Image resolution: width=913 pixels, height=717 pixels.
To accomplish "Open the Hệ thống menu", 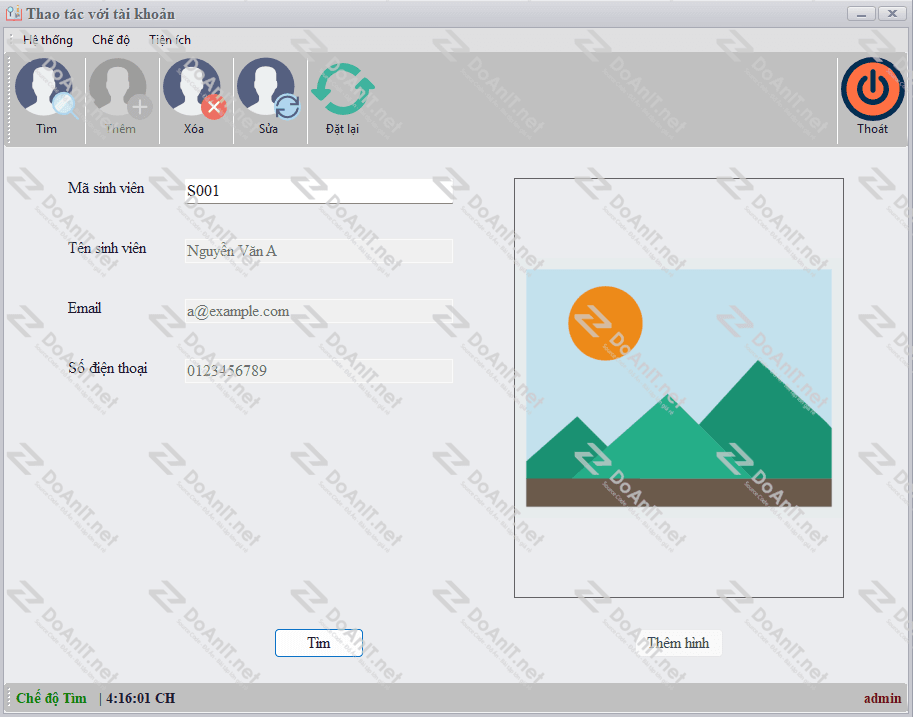I will [x=48, y=40].
